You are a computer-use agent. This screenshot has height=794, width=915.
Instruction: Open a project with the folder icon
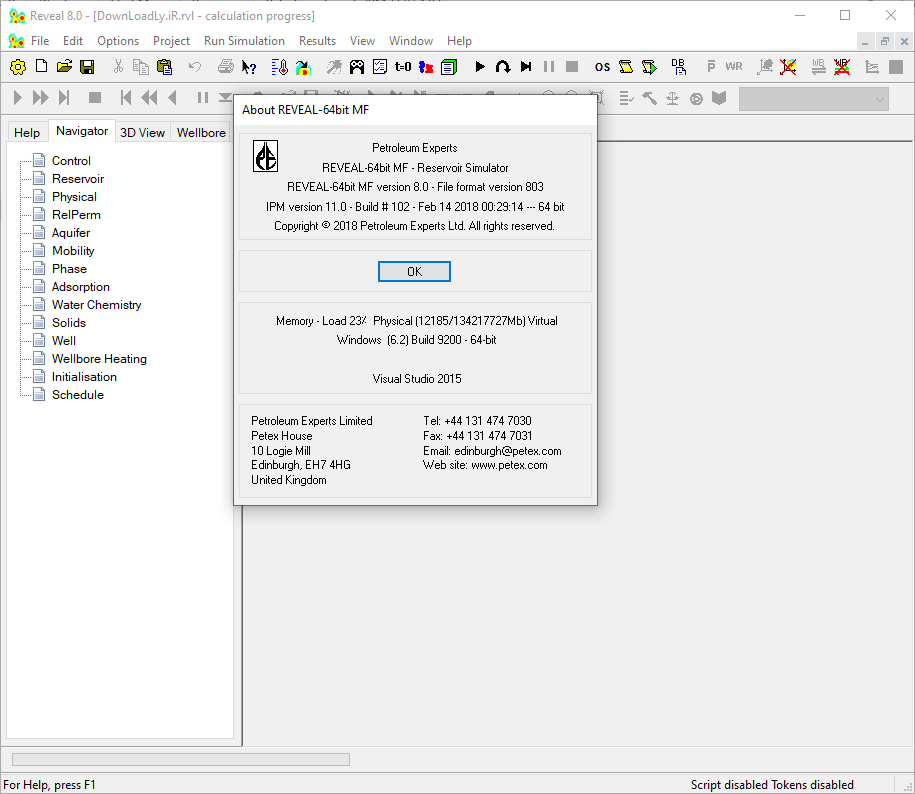[64, 67]
